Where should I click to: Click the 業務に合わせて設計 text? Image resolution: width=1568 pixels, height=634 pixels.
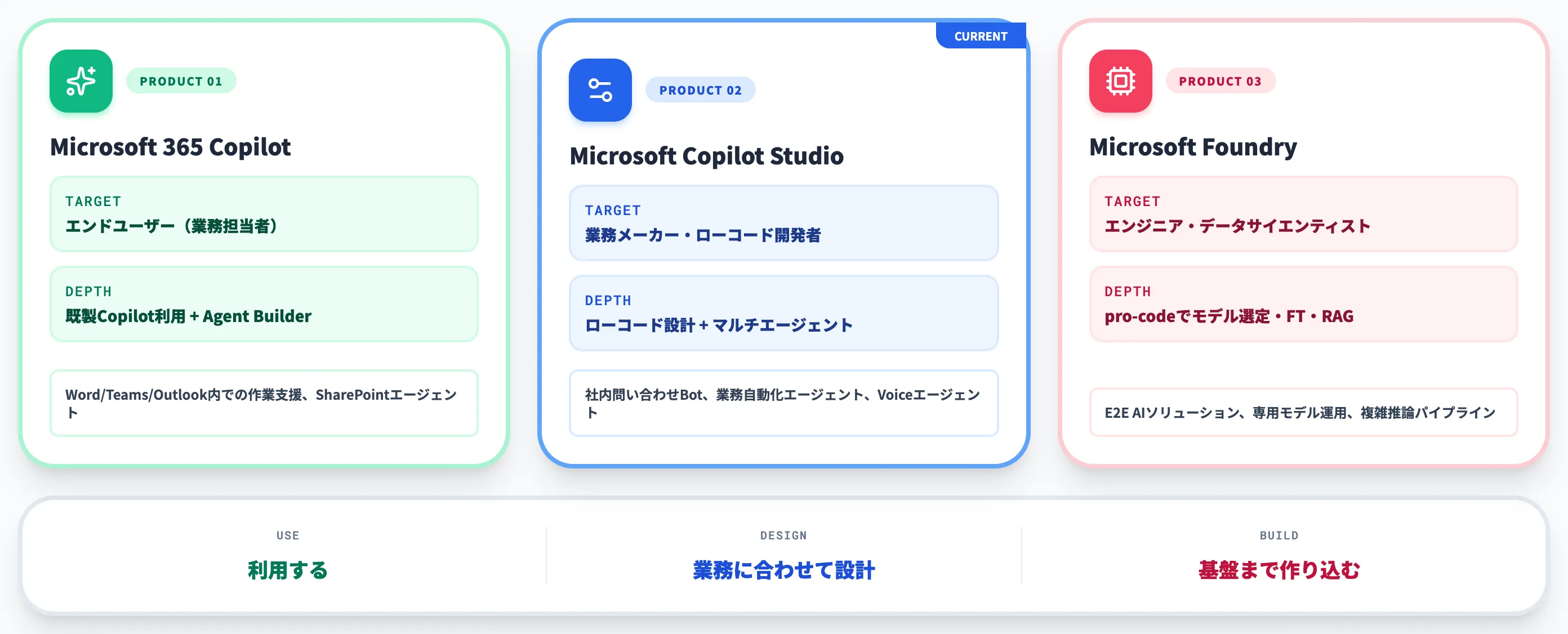[x=784, y=570]
